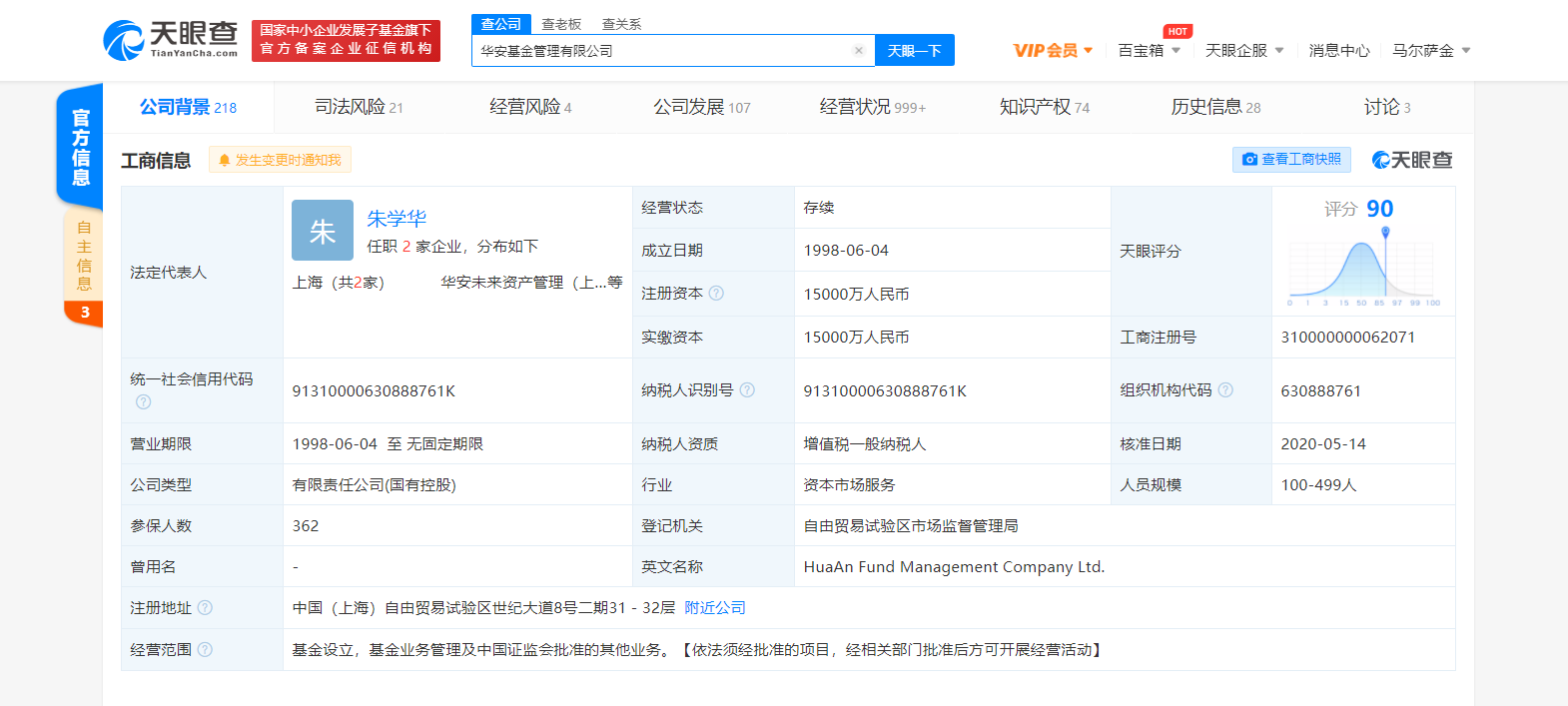Image resolution: width=1568 pixels, height=706 pixels.
Task: Click help icon under 统一社会信用代码
Action: (143, 401)
